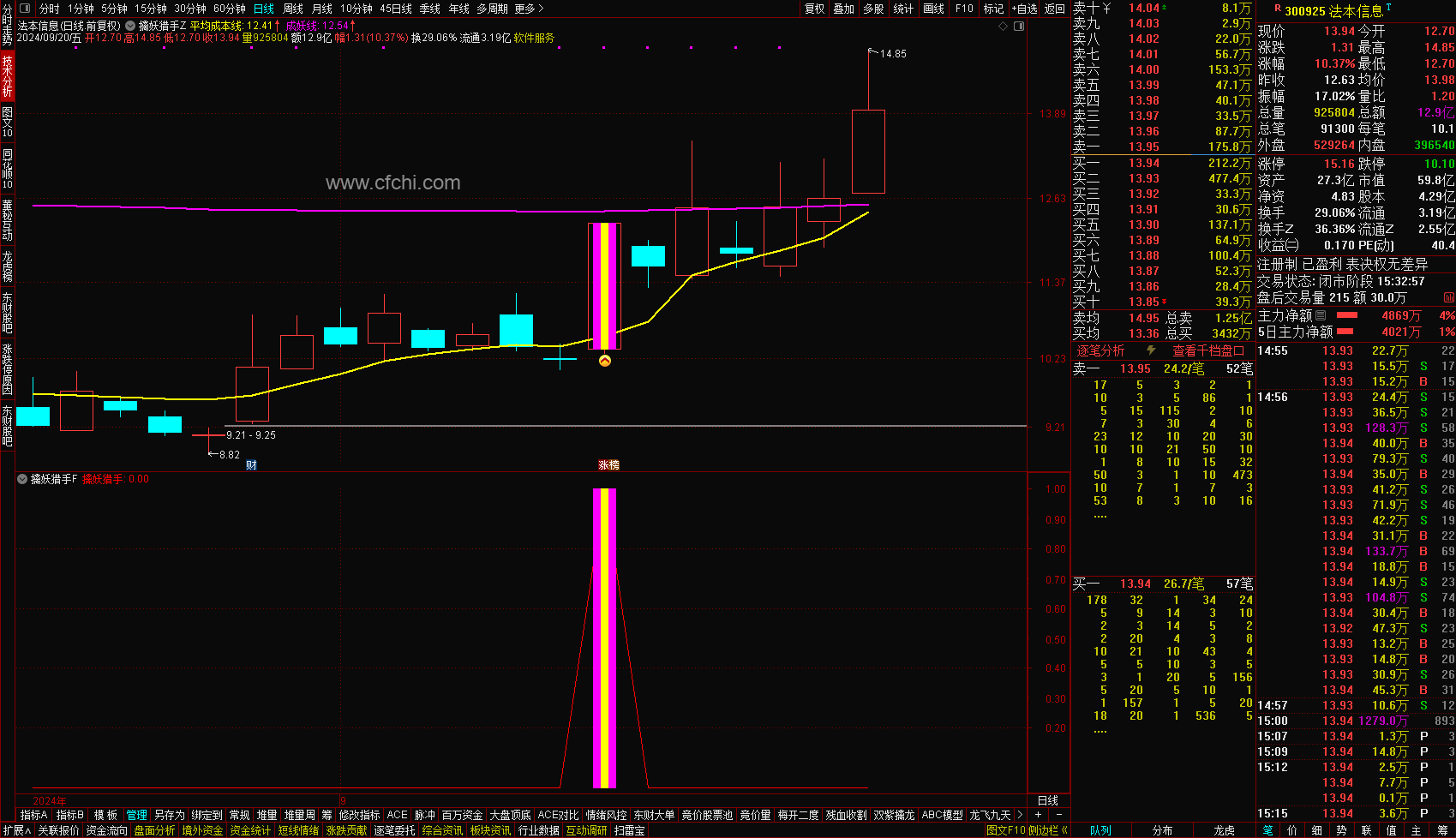The image size is (1456, 838).
Task: Click the 复权 toolbar button
Action: coord(815,9)
